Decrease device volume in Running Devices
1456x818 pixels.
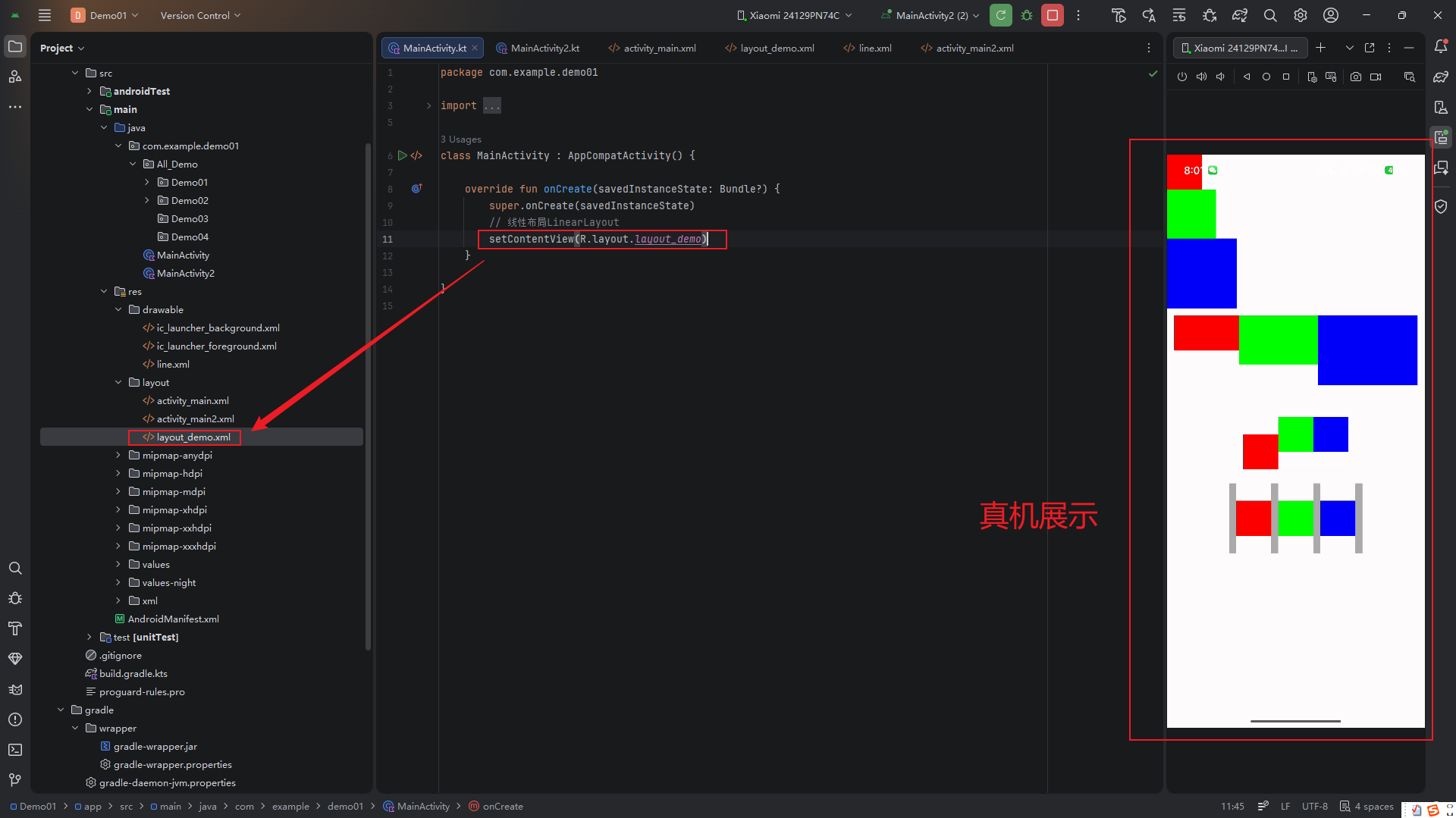[x=1220, y=77]
